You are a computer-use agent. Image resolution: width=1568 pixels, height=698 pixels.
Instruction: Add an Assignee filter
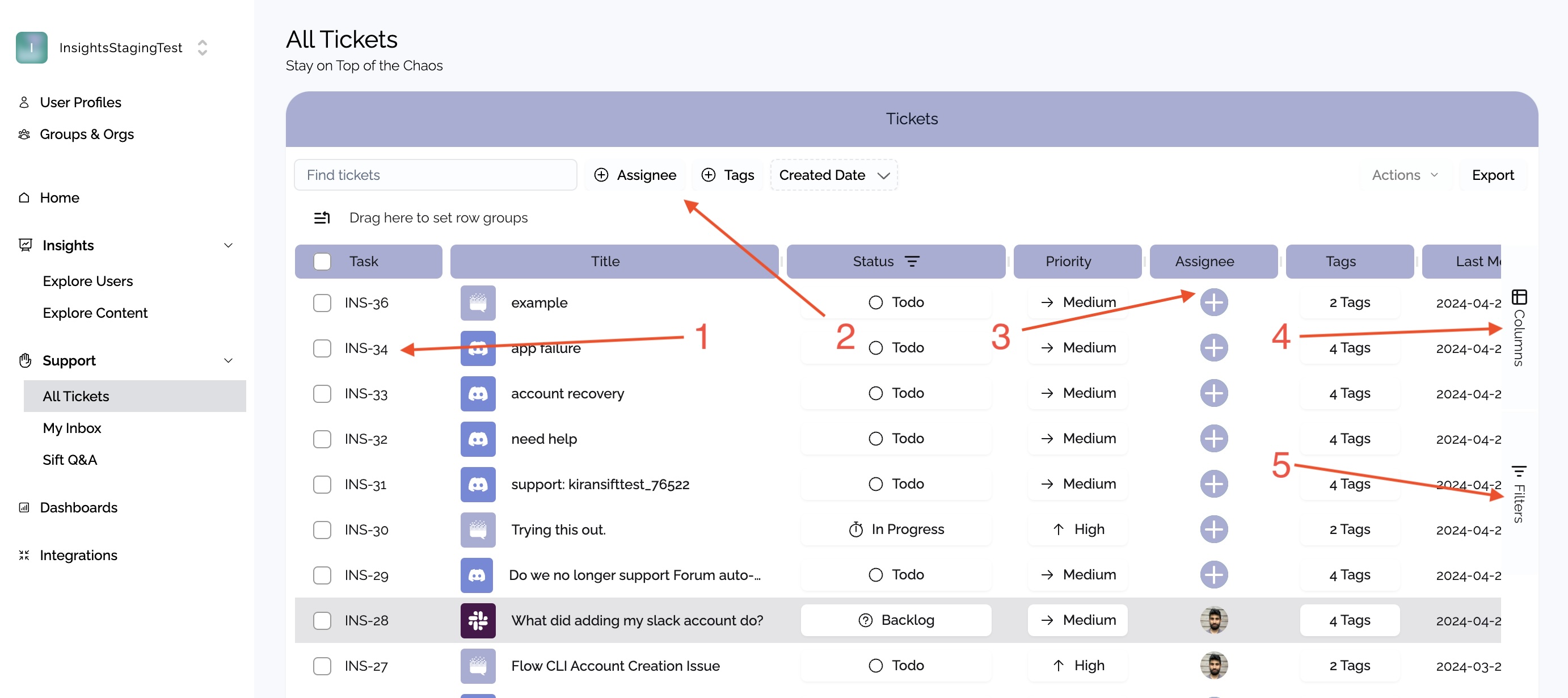635,175
